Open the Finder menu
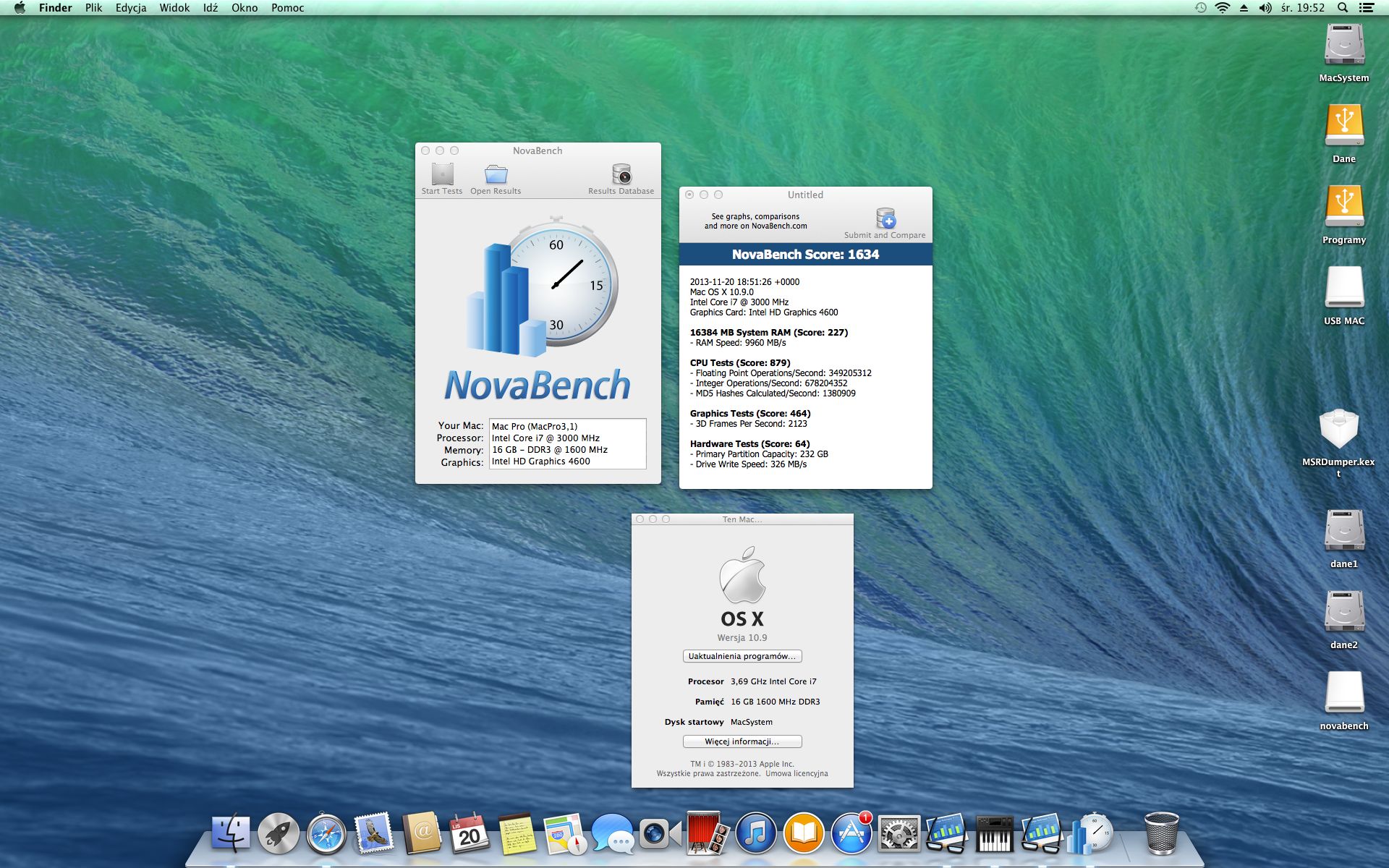The height and width of the screenshot is (868, 1389). point(55,8)
